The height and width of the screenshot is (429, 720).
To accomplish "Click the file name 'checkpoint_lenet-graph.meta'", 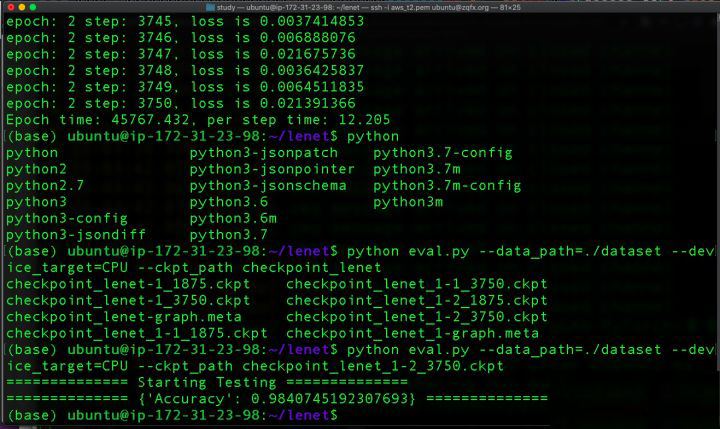I will [124, 317].
